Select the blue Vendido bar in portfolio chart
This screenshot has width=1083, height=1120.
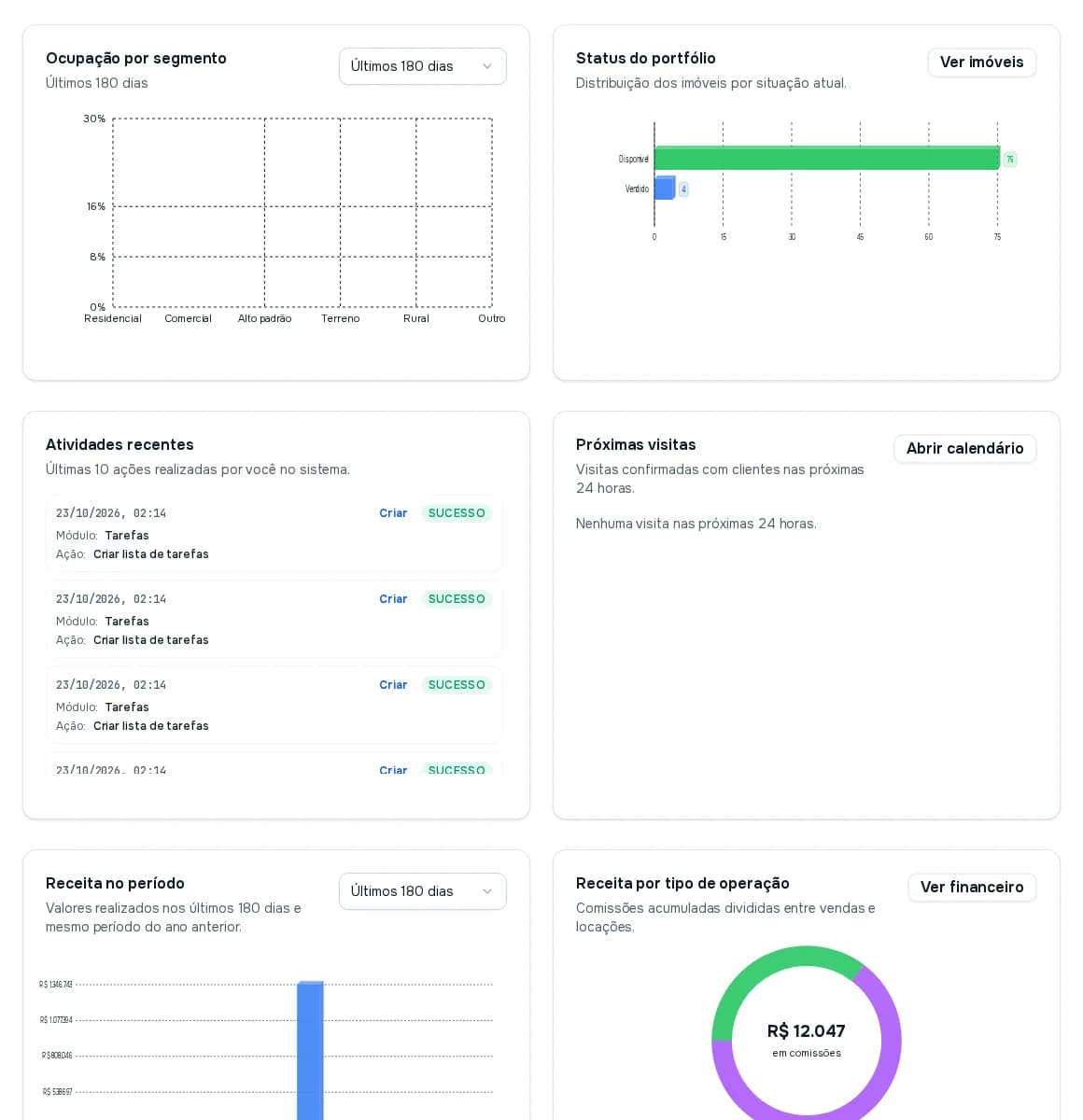point(665,189)
